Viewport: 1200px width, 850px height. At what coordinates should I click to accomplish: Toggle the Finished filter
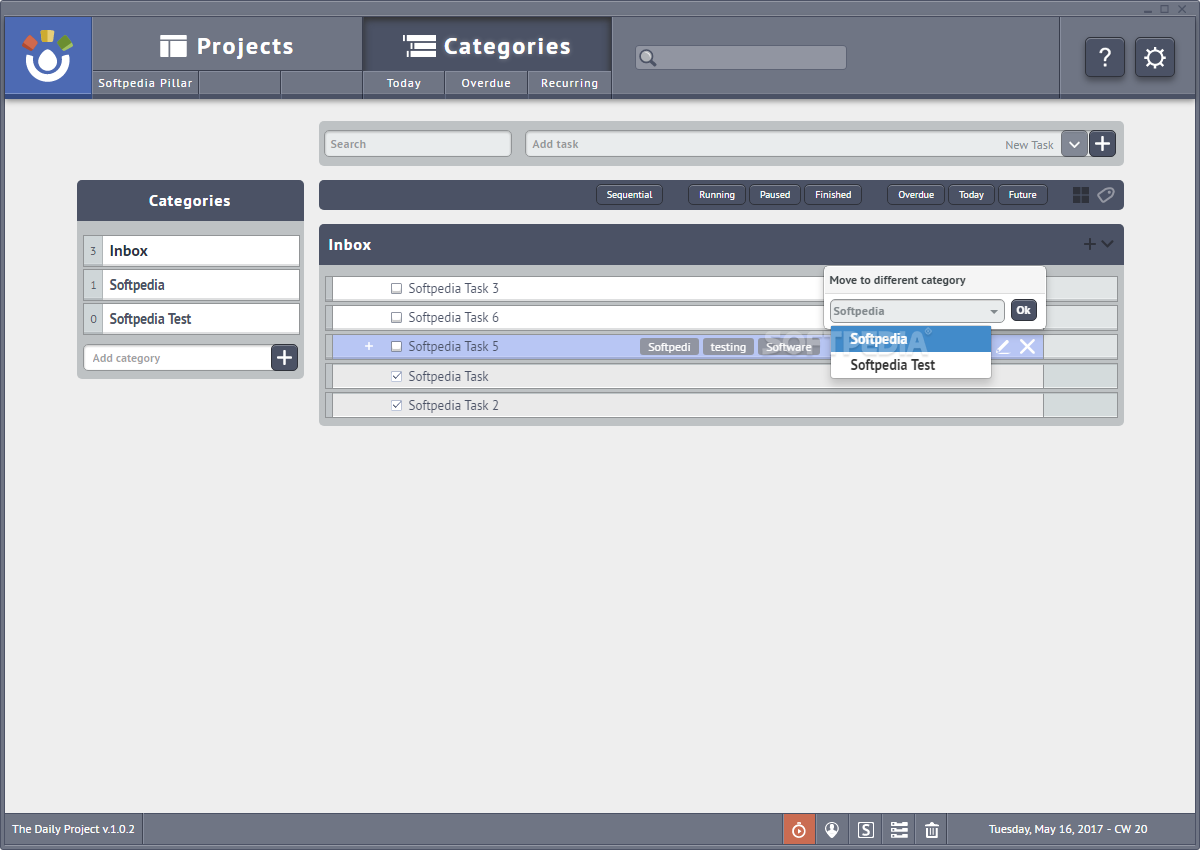[x=833, y=195]
